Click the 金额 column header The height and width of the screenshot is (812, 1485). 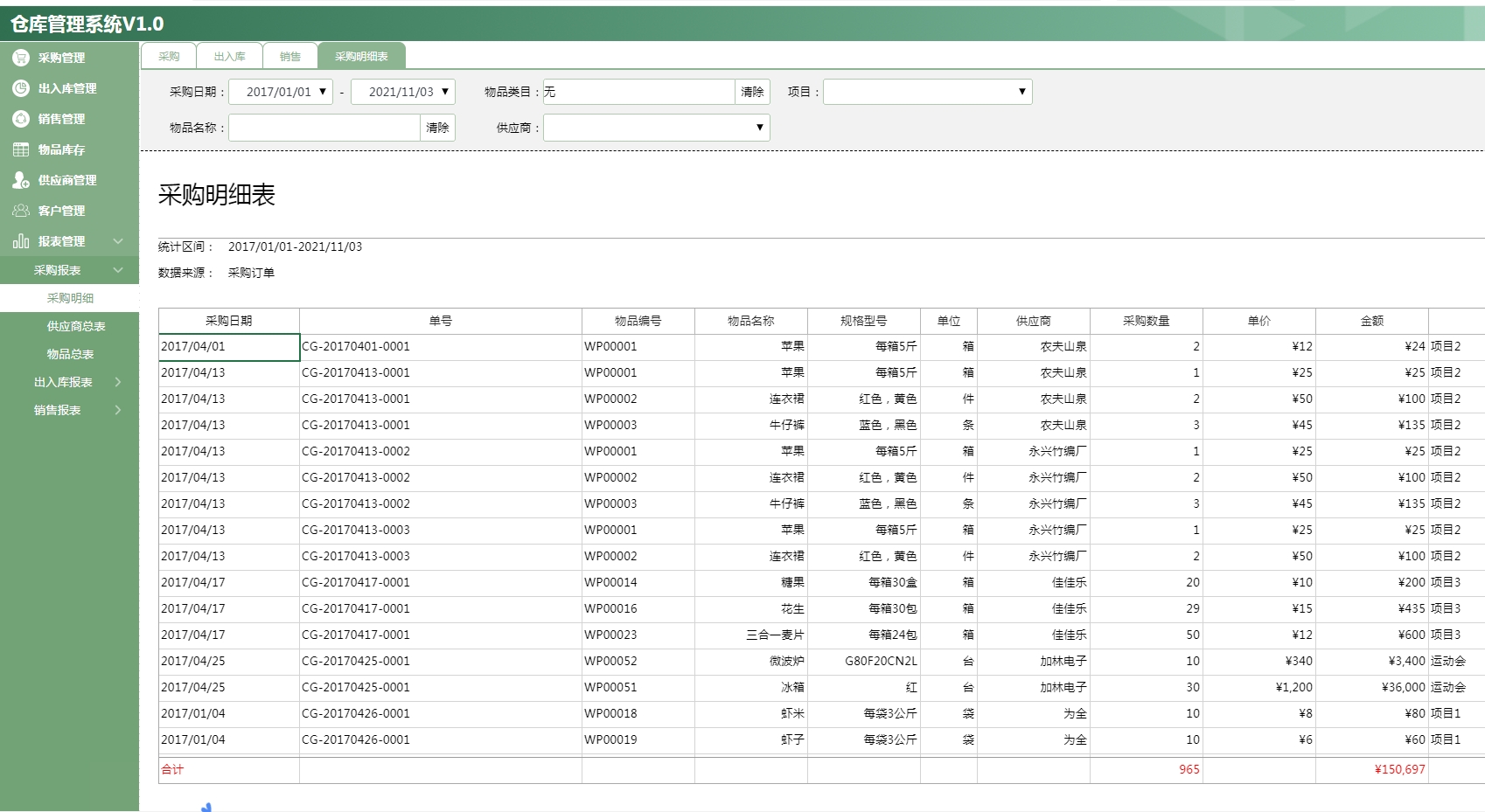pyautogui.click(x=1372, y=321)
